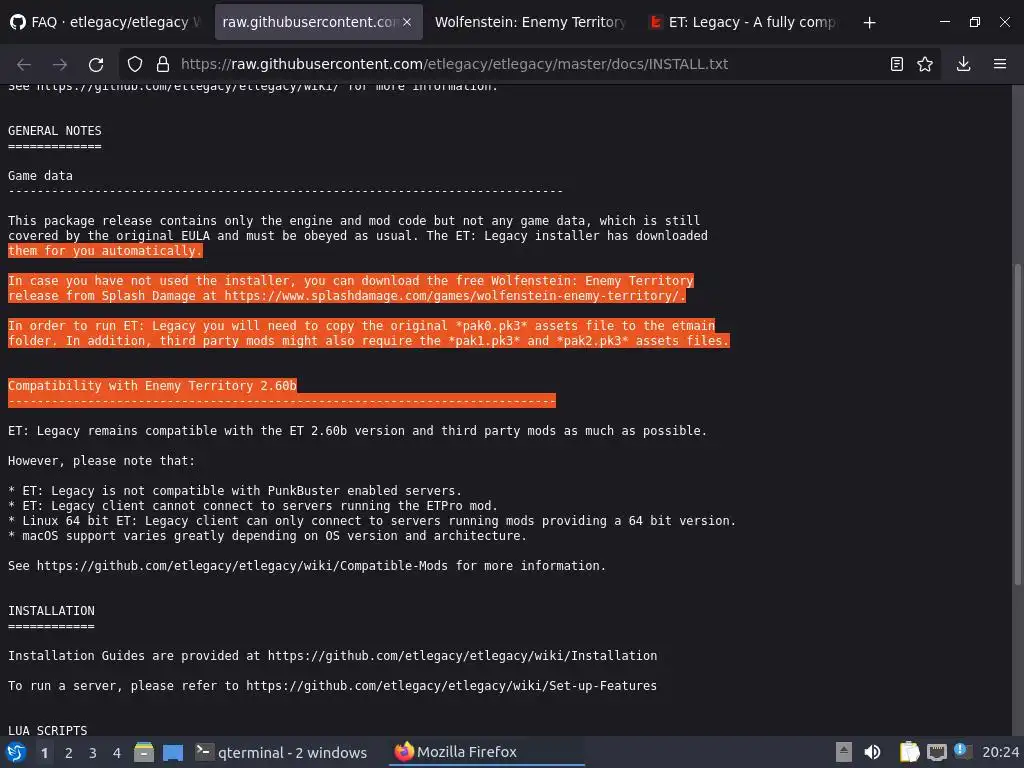The height and width of the screenshot is (768, 1024).
Task: Bookmark this page with the star icon
Action: [x=925, y=64]
